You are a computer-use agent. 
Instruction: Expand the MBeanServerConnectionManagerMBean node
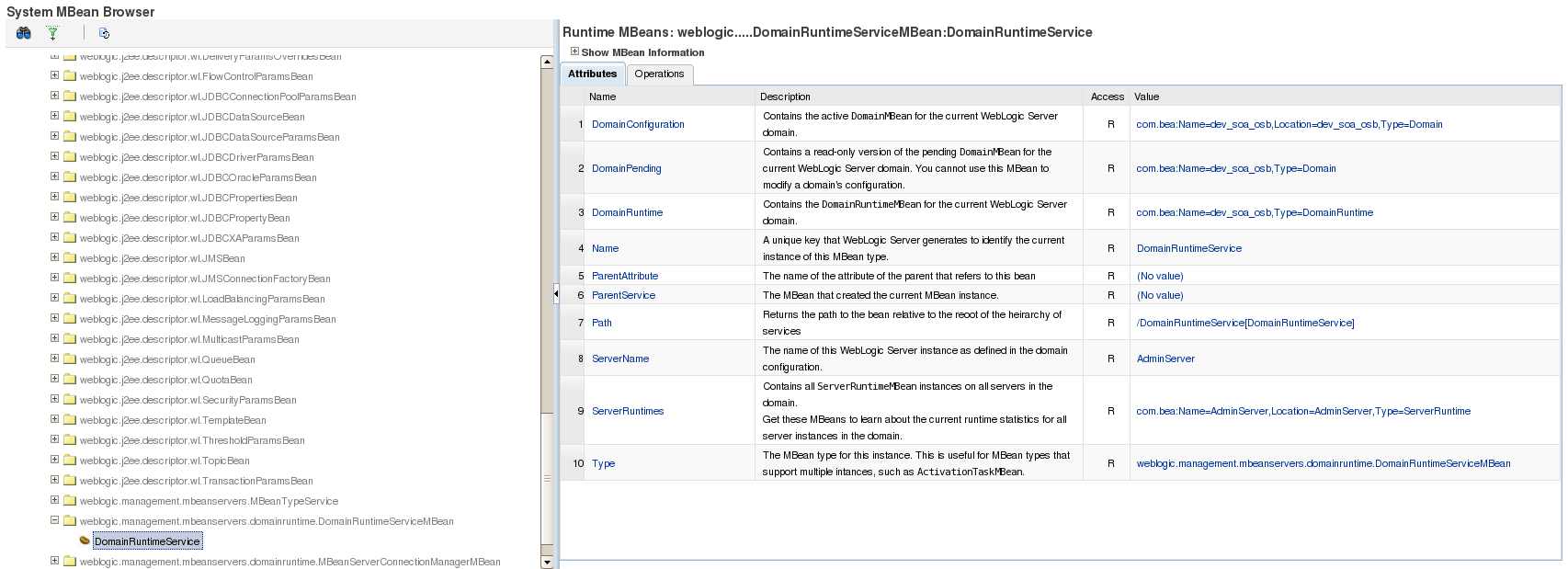tap(54, 561)
